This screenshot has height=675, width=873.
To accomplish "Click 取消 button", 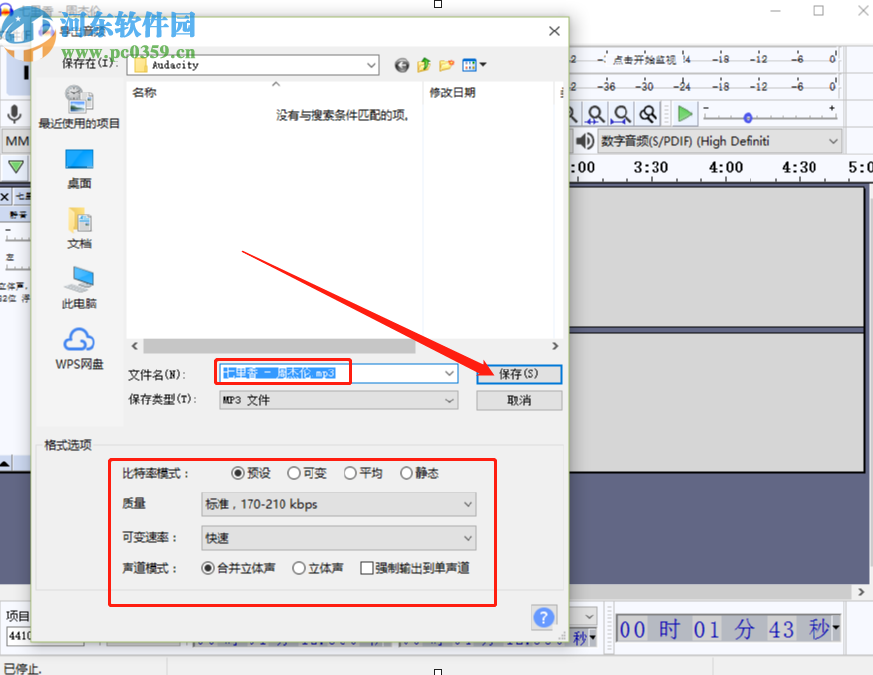I will [x=519, y=400].
